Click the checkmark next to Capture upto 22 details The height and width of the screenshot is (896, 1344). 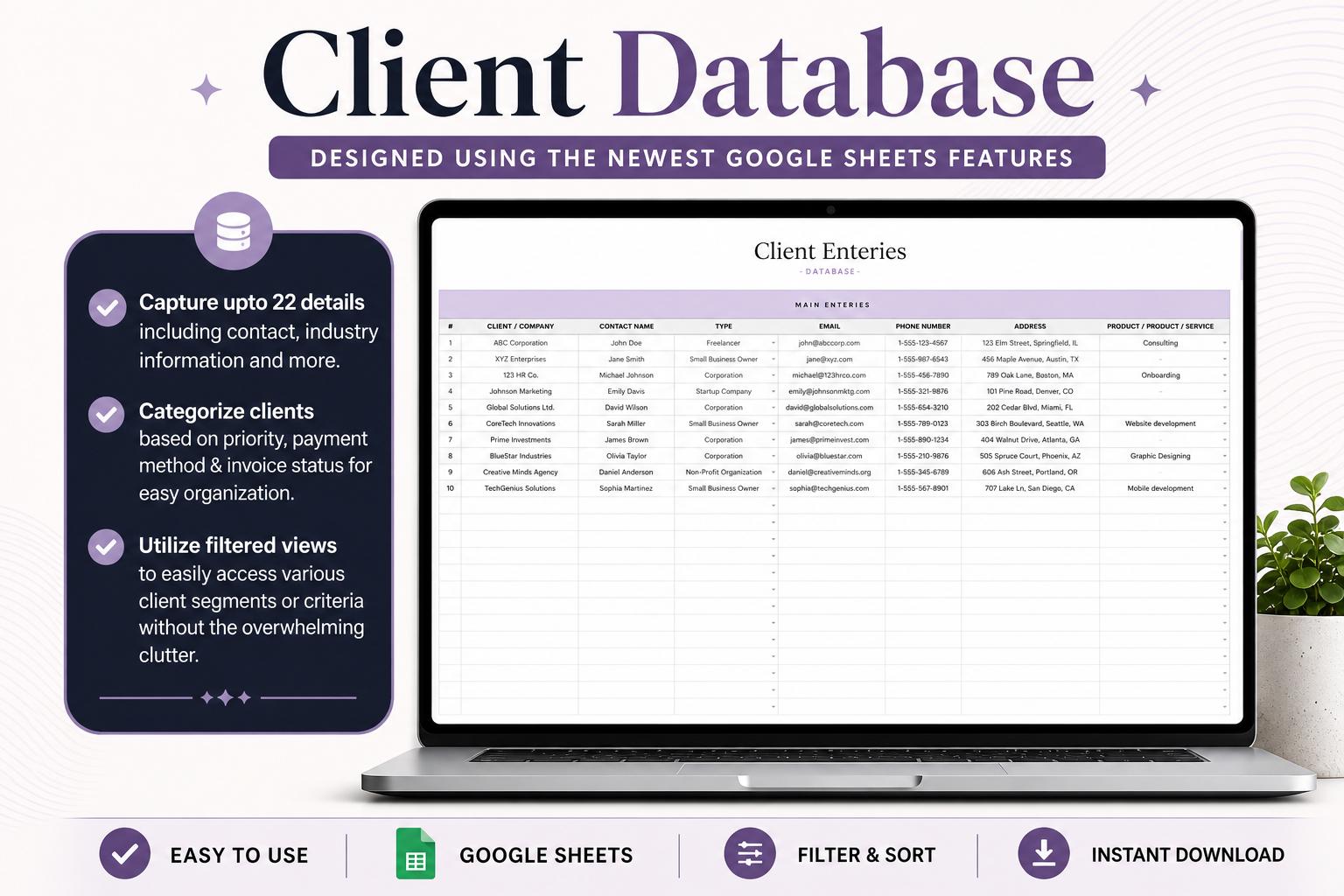point(108,308)
